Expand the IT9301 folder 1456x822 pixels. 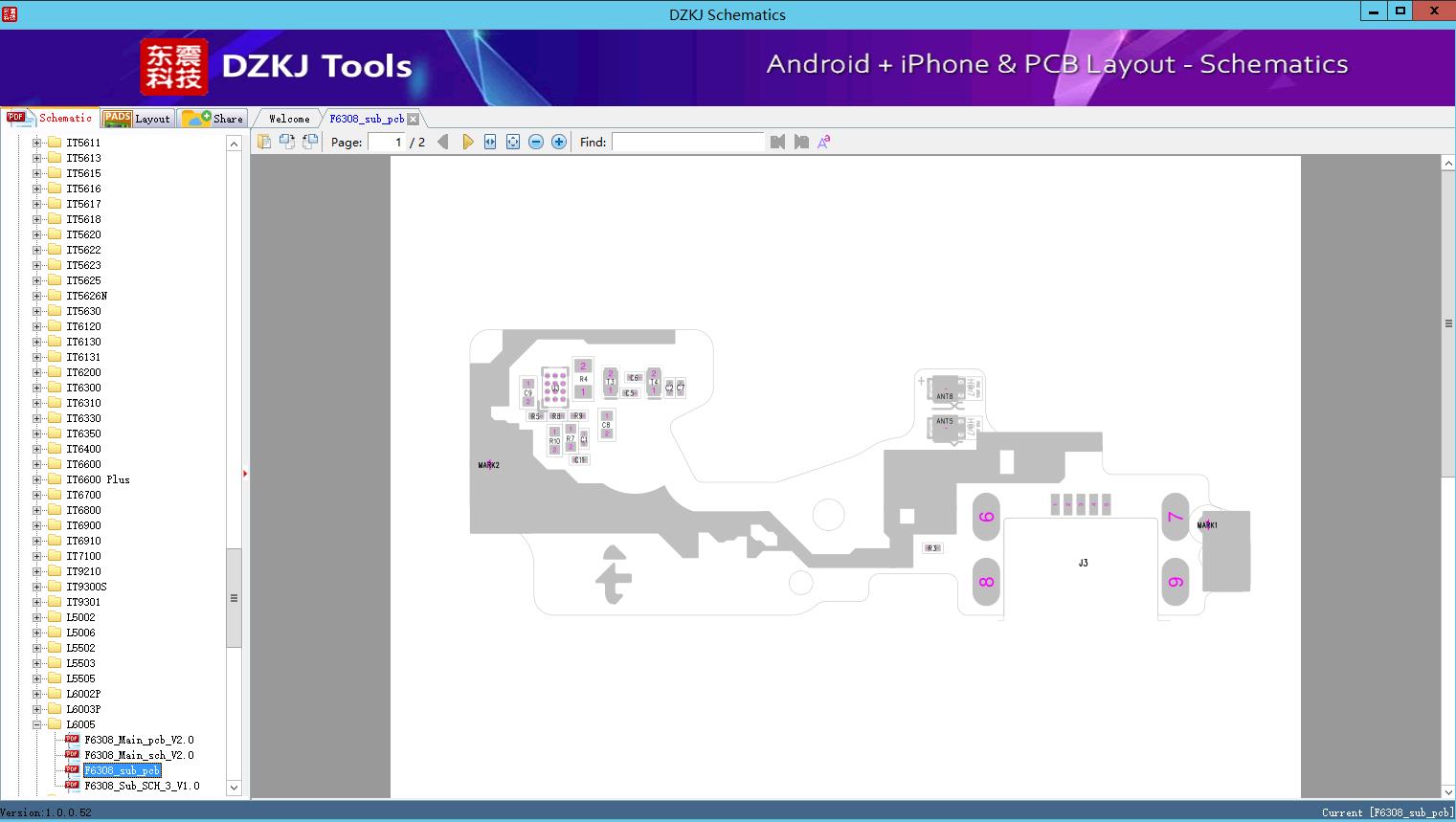click(36, 602)
